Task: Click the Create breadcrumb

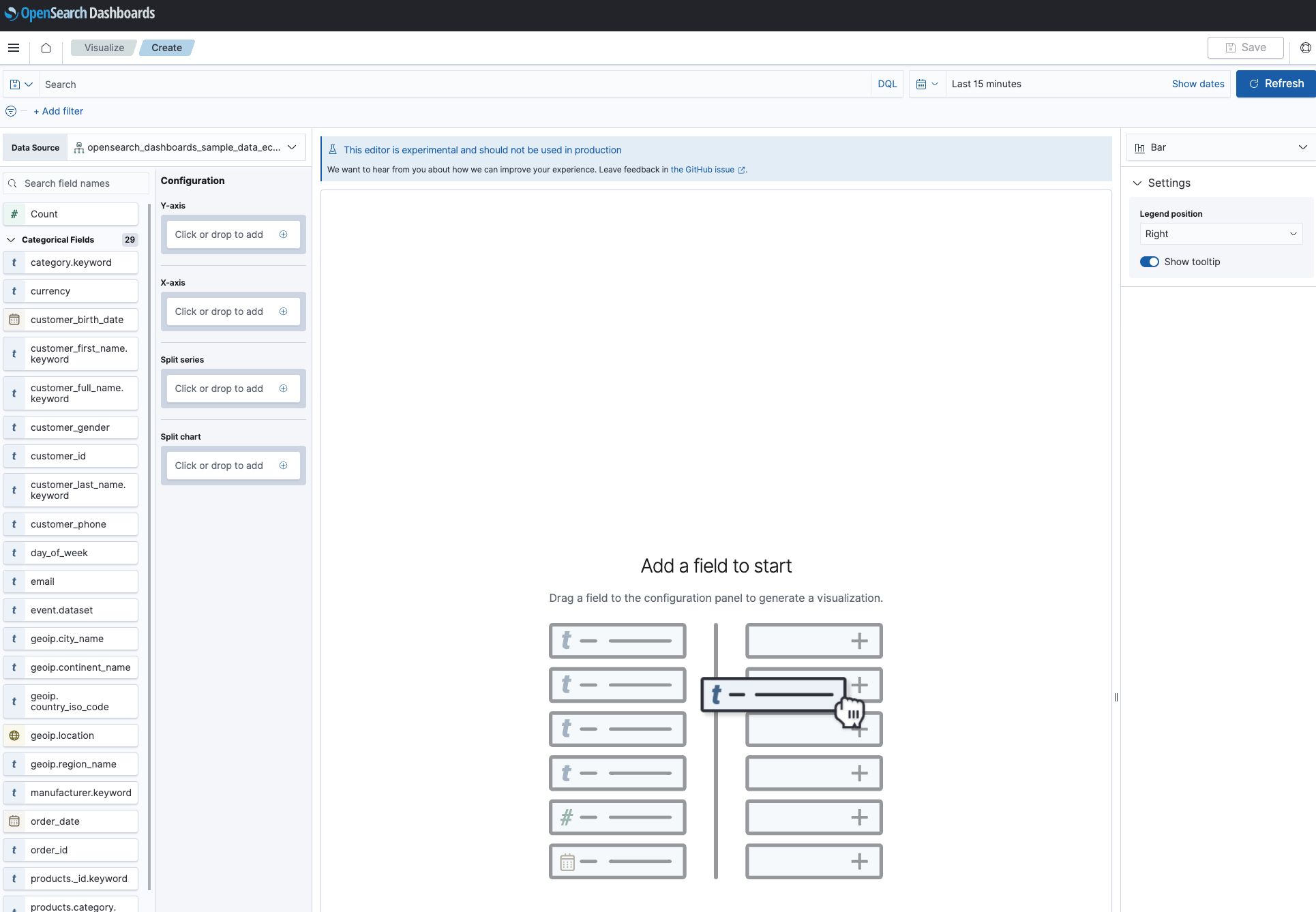Action: 167,48
